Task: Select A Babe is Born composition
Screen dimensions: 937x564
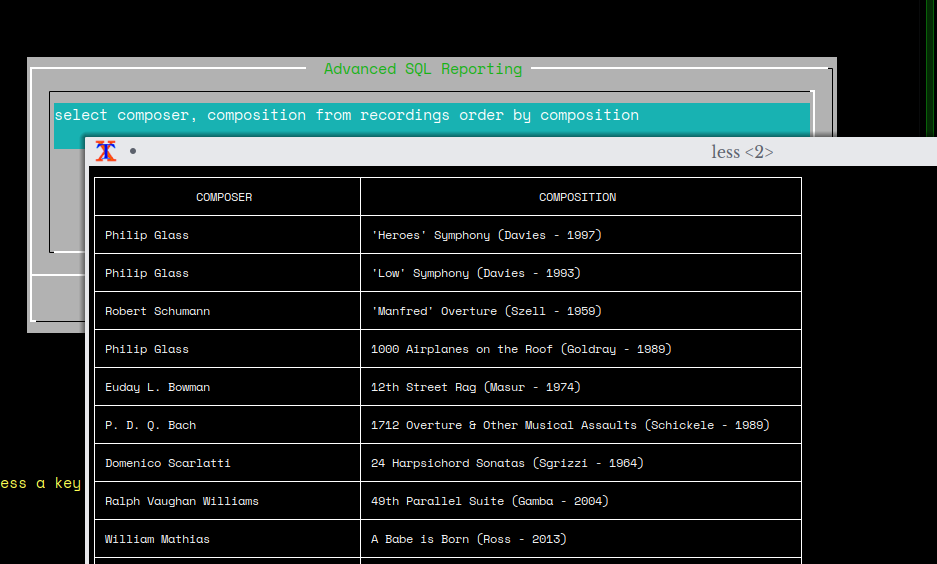Action: (468, 539)
